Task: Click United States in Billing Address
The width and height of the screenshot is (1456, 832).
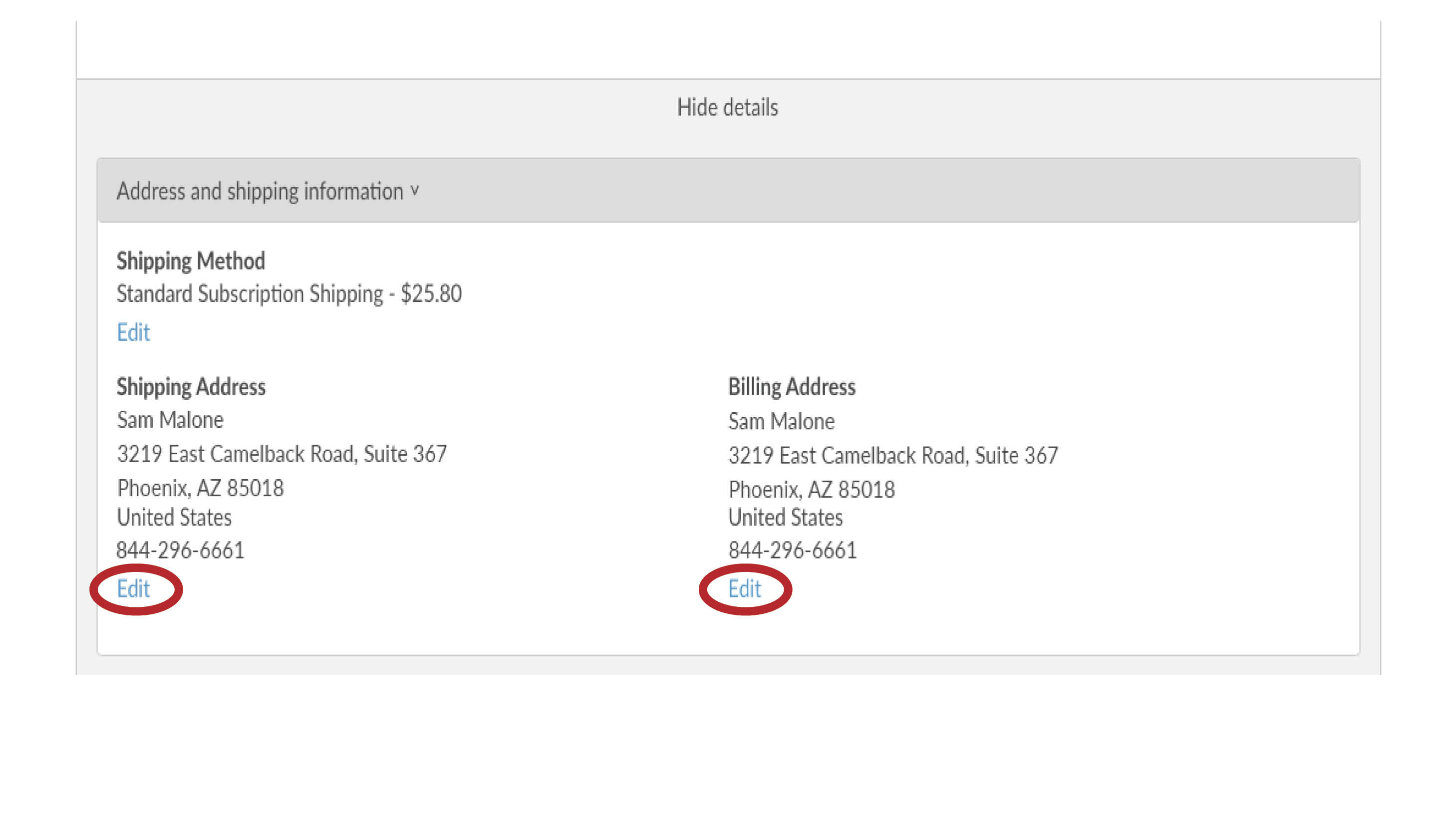Action: click(785, 518)
